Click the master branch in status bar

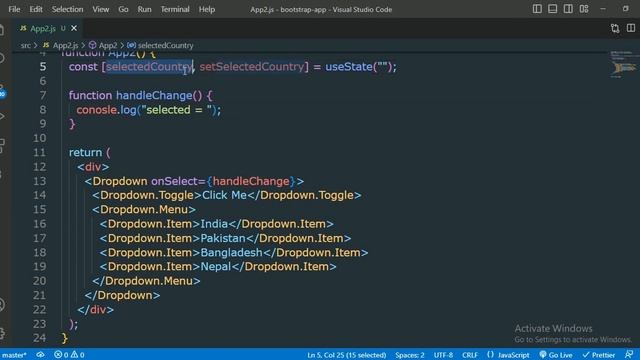click(x=14, y=355)
